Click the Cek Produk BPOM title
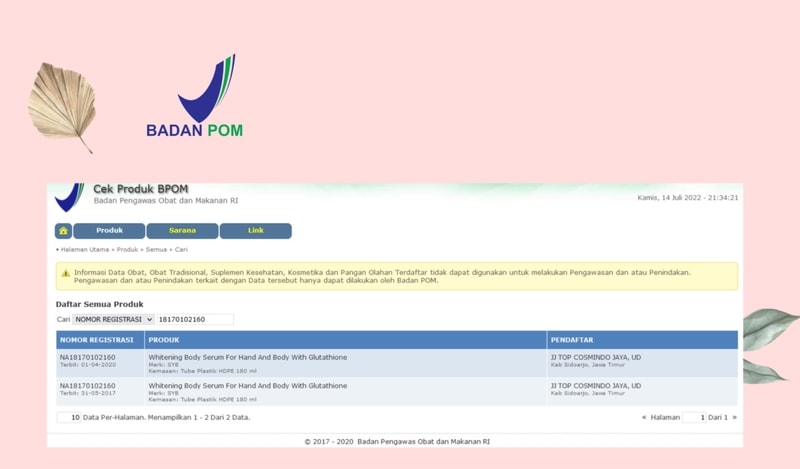800x469 pixels. pyautogui.click(x=141, y=189)
